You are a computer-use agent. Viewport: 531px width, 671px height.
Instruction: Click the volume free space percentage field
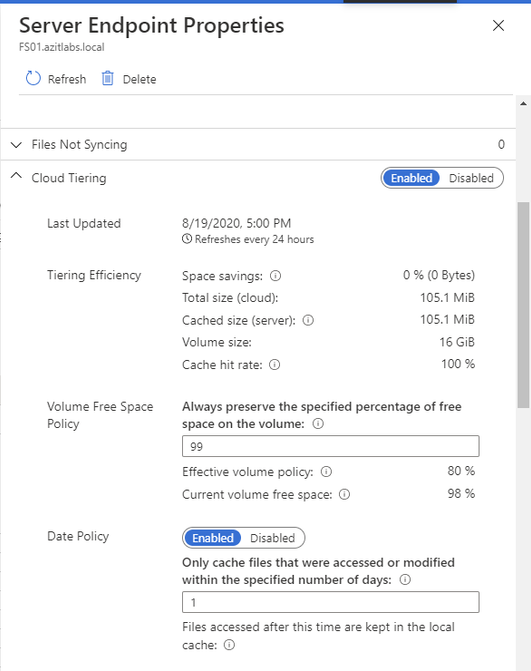(x=330, y=446)
